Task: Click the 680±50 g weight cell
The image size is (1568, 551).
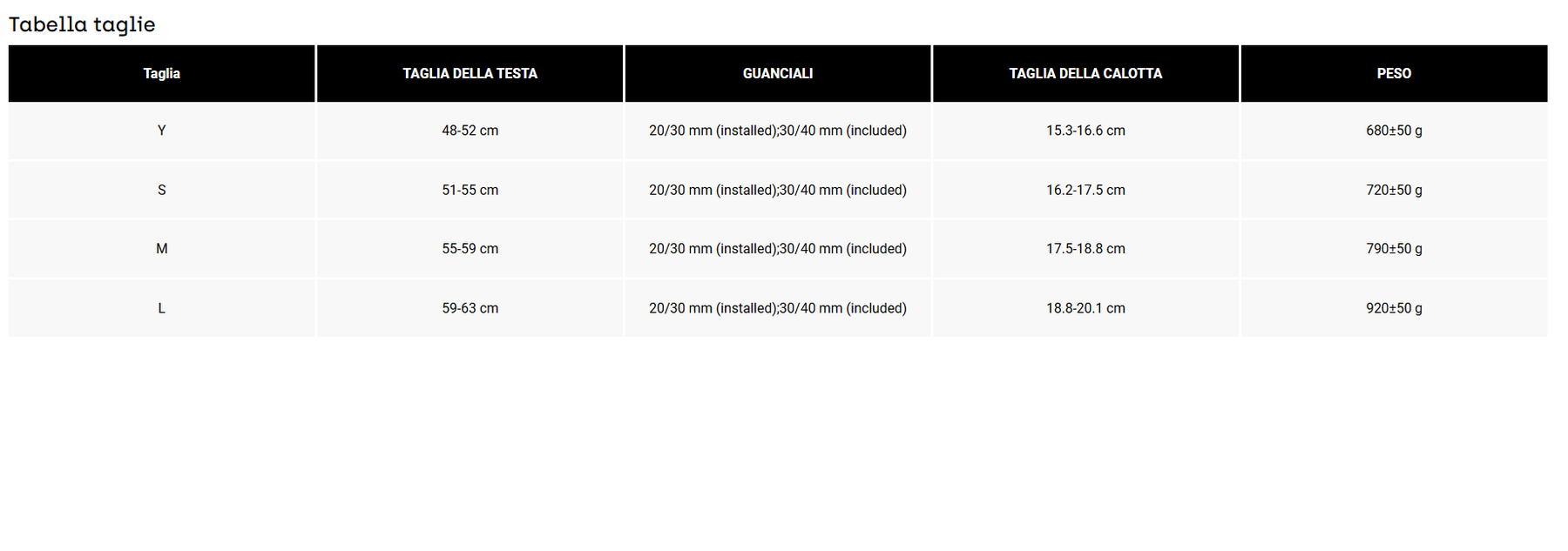Action: coord(1395,131)
